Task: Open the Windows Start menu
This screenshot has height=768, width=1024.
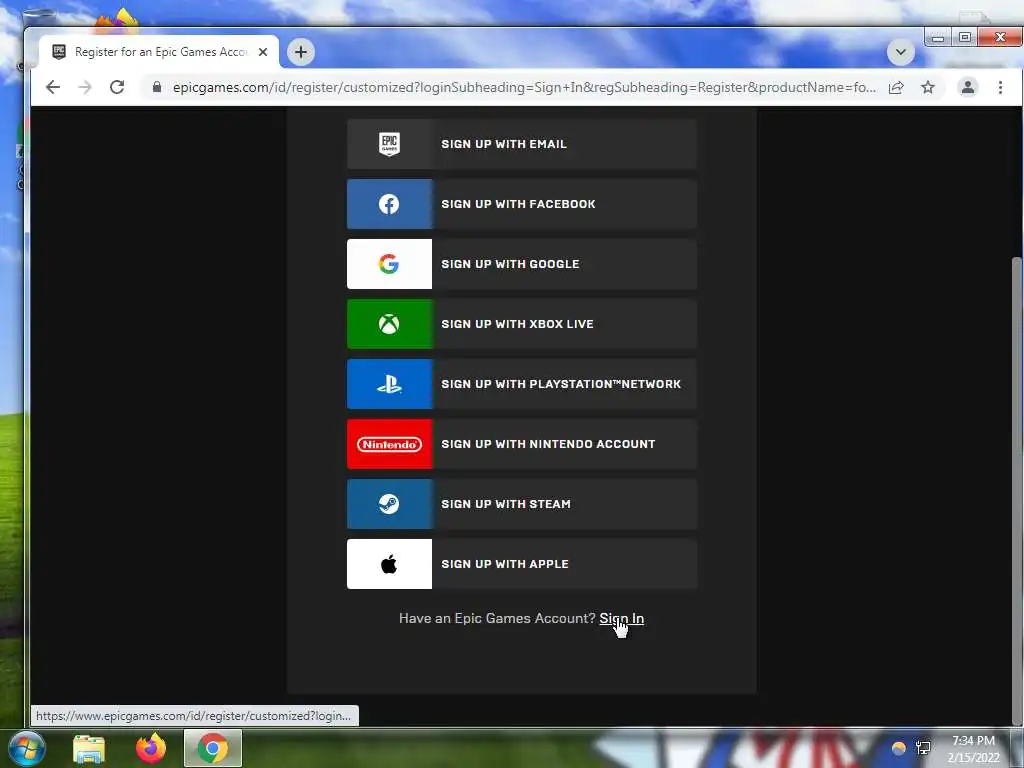Action: click(x=27, y=748)
